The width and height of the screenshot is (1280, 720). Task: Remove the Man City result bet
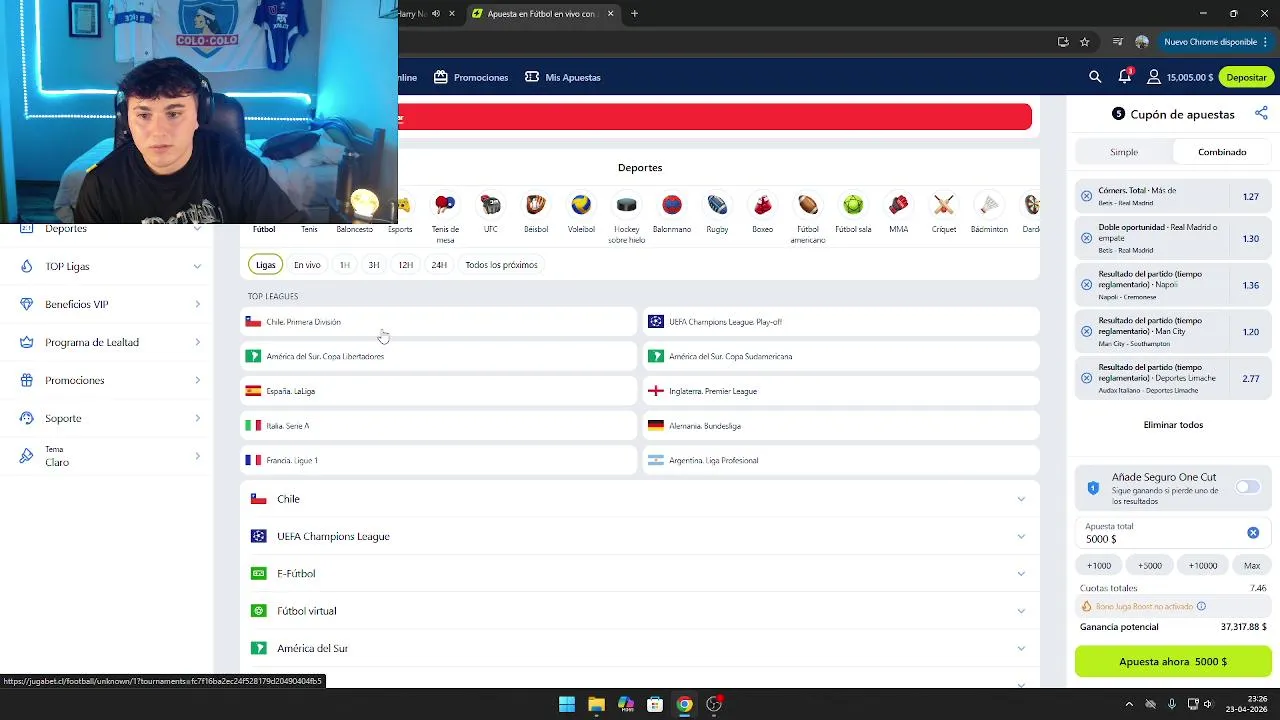click(1087, 332)
